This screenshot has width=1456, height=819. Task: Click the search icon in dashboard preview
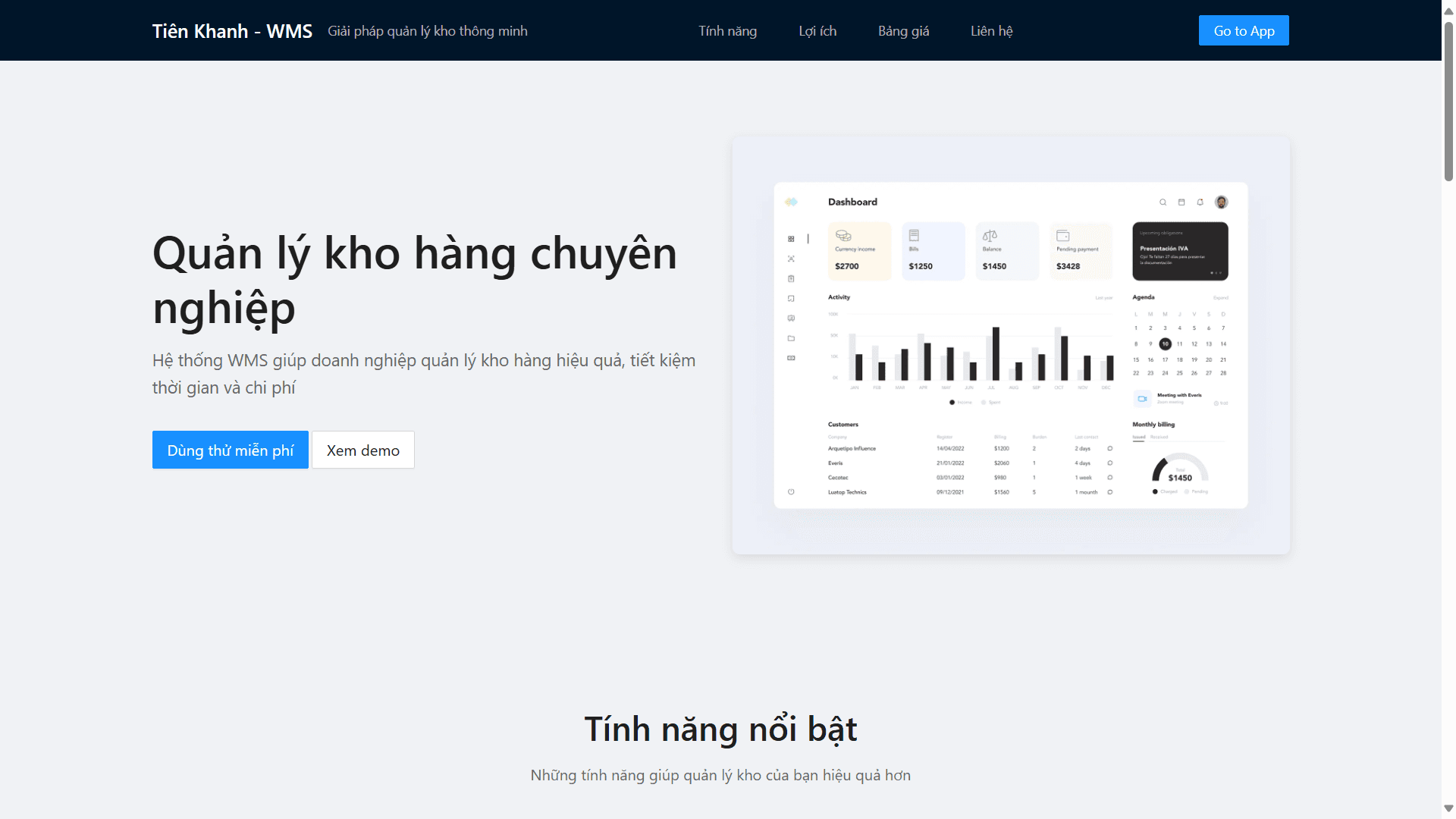pyautogui.click(x=1163, y=202)
